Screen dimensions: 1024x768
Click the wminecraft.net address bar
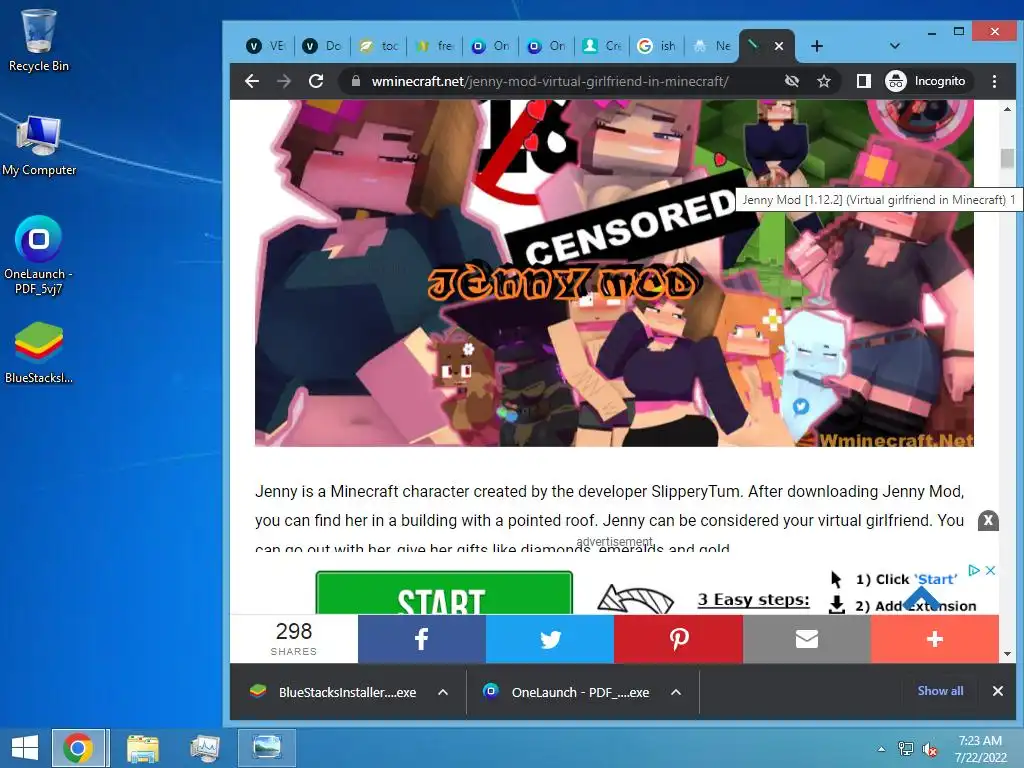550,81
